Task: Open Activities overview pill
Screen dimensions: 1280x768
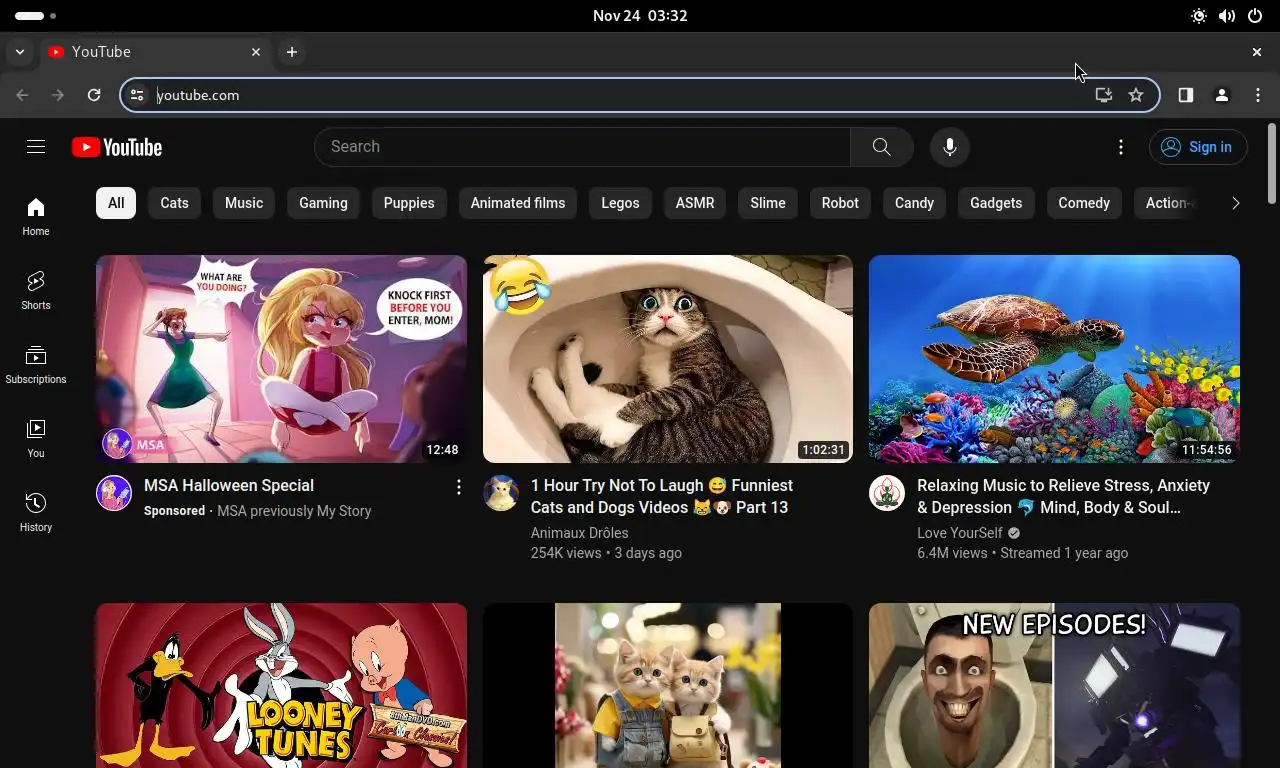Action: 36,16
